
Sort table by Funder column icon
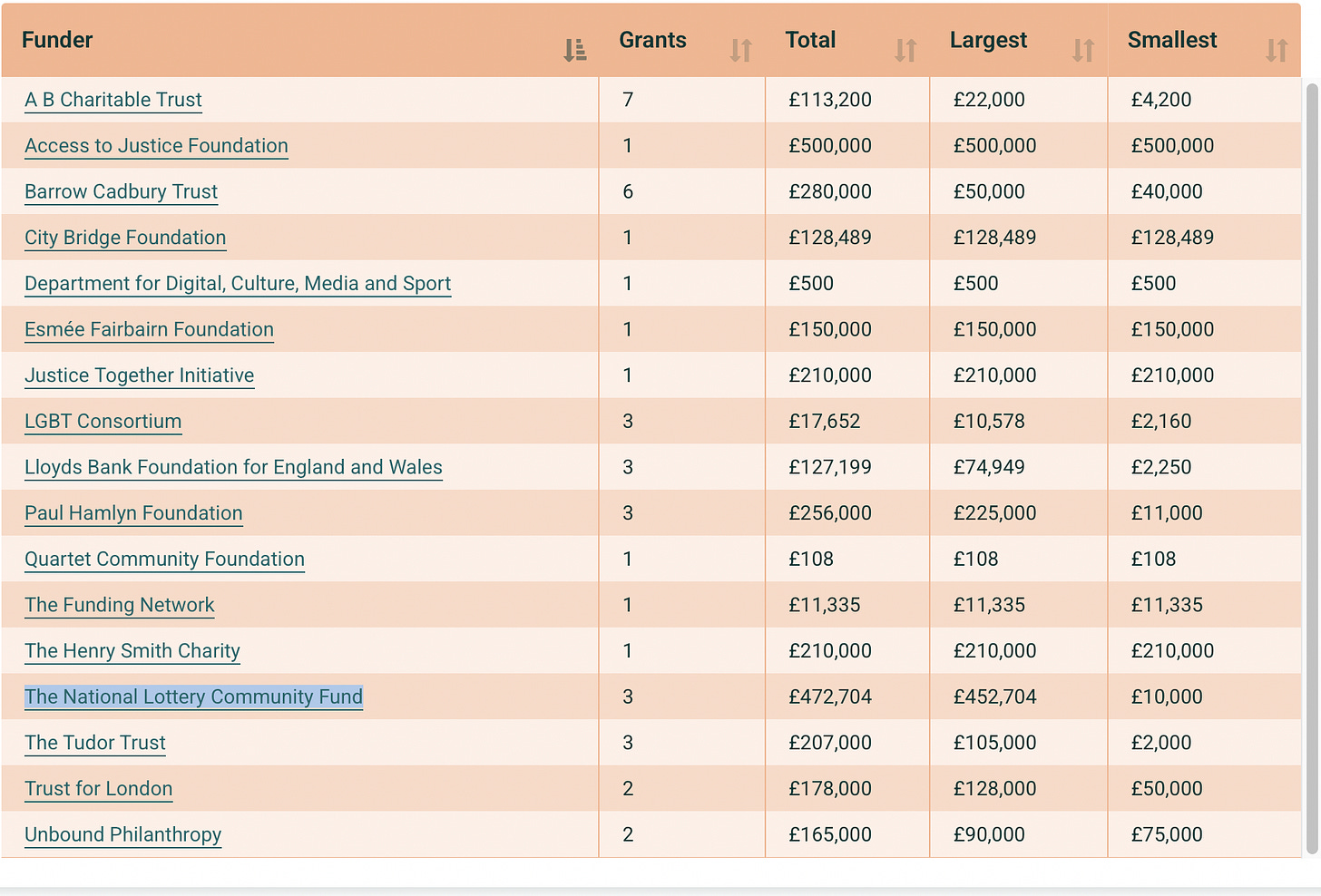574,50
